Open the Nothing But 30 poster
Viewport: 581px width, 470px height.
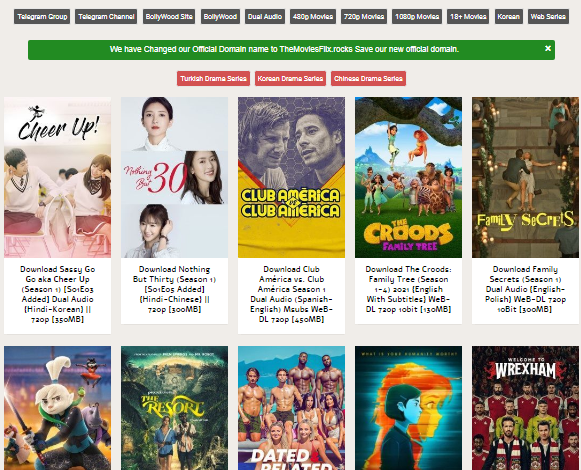[175, 177]
